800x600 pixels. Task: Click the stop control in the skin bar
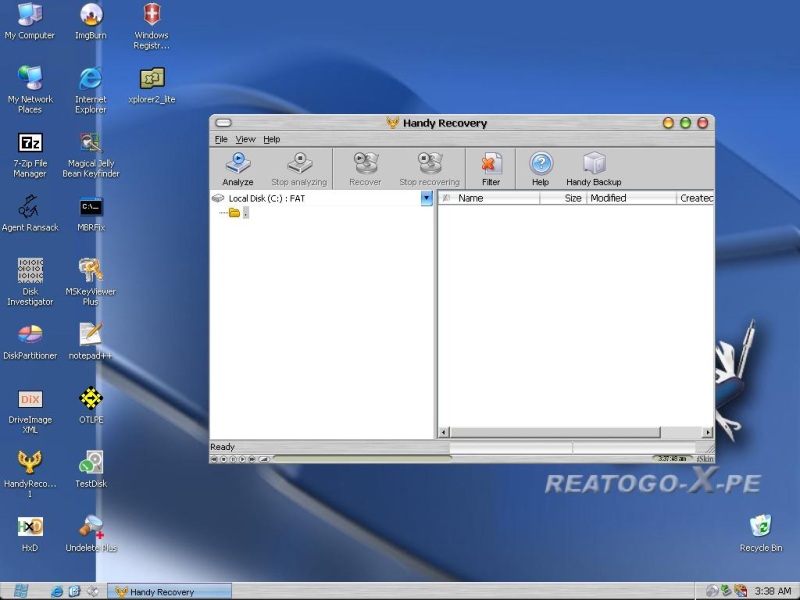(x=223, y=459)
